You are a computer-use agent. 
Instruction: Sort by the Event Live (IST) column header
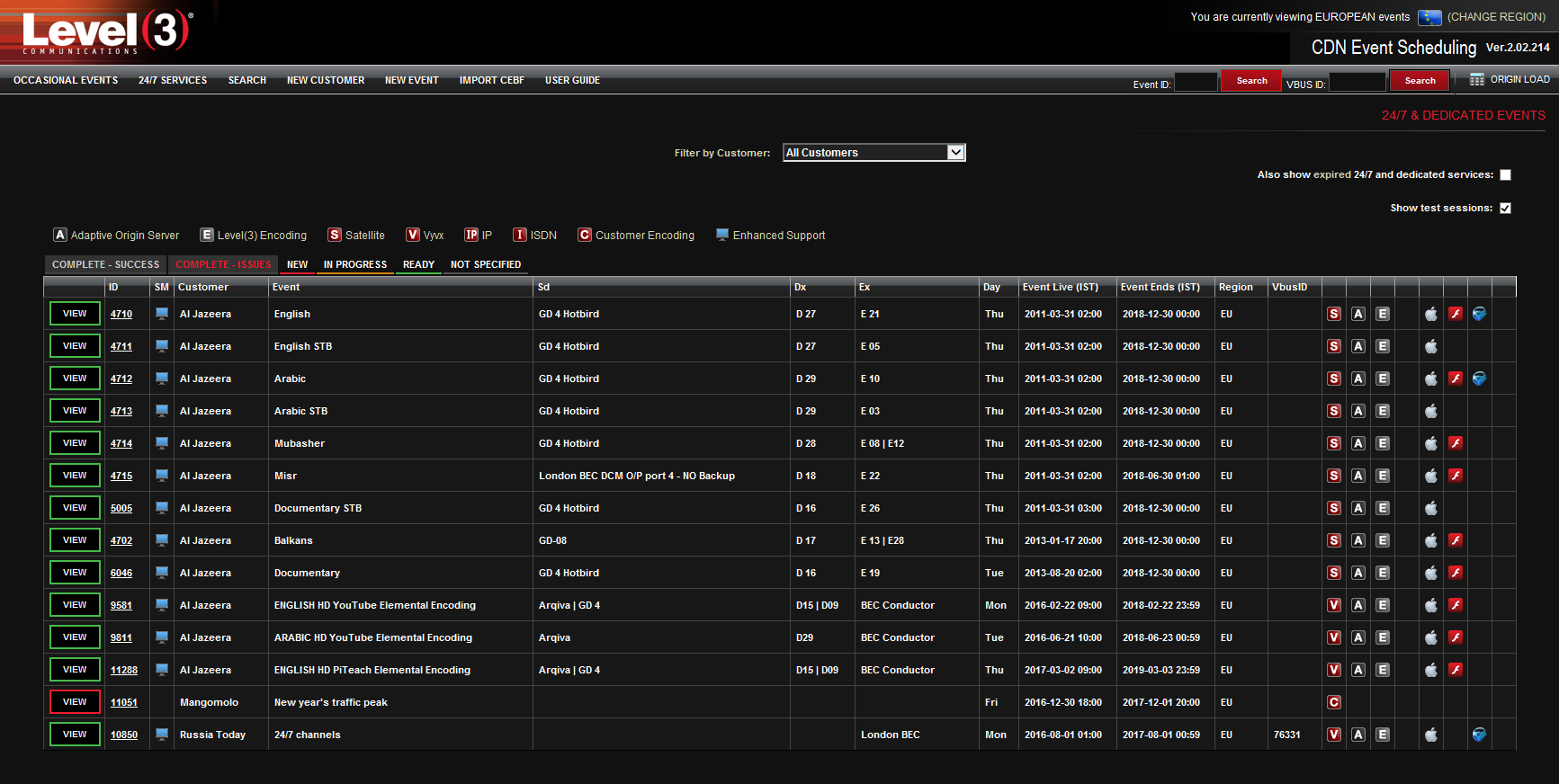point(1060,287)
